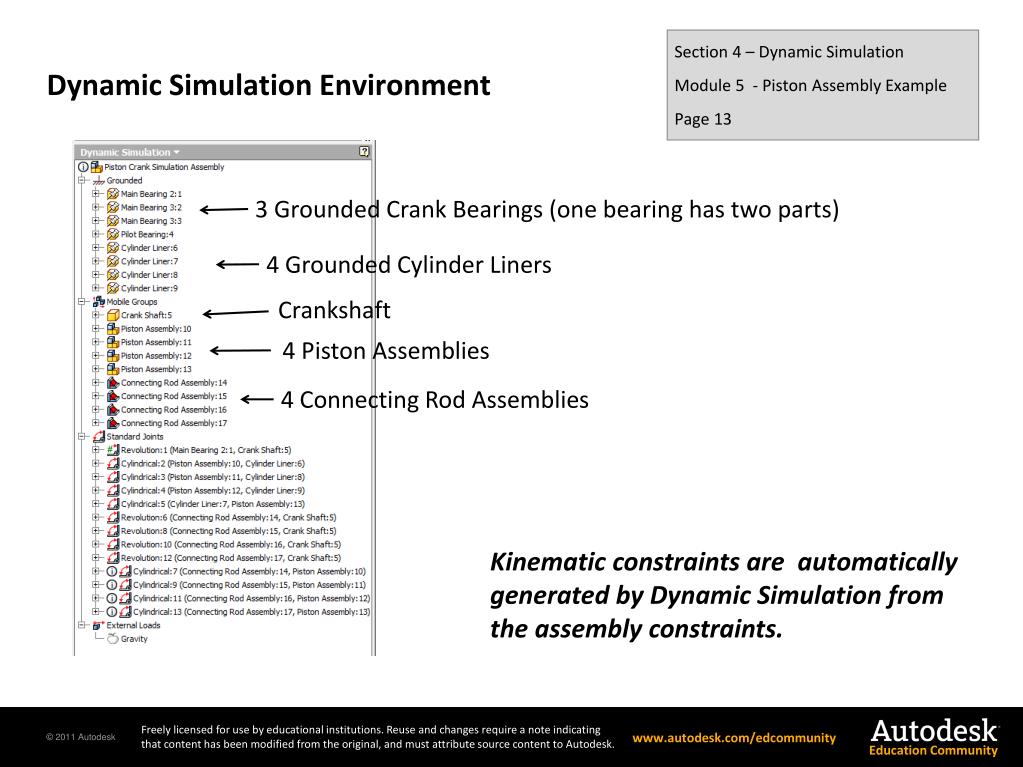Open the autodesk.com/edcommunity link
The image size is (1023, 767).
coord(734,738)
